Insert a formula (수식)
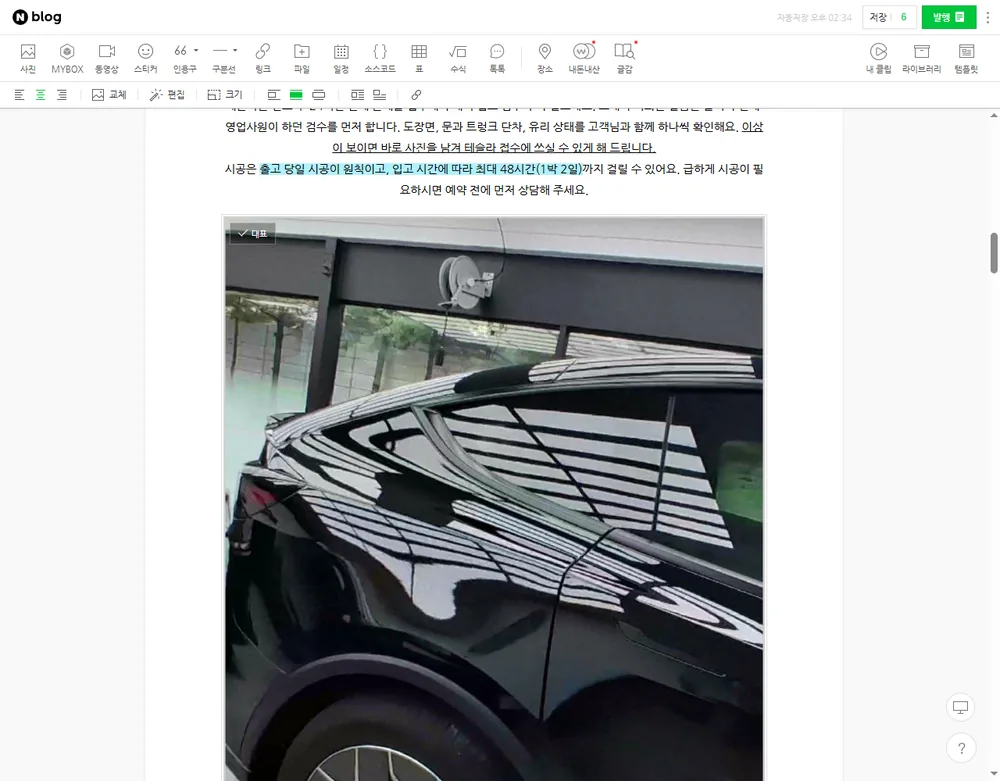Image resolution: width=1000 pixels, height=781 pixels. 458,58
